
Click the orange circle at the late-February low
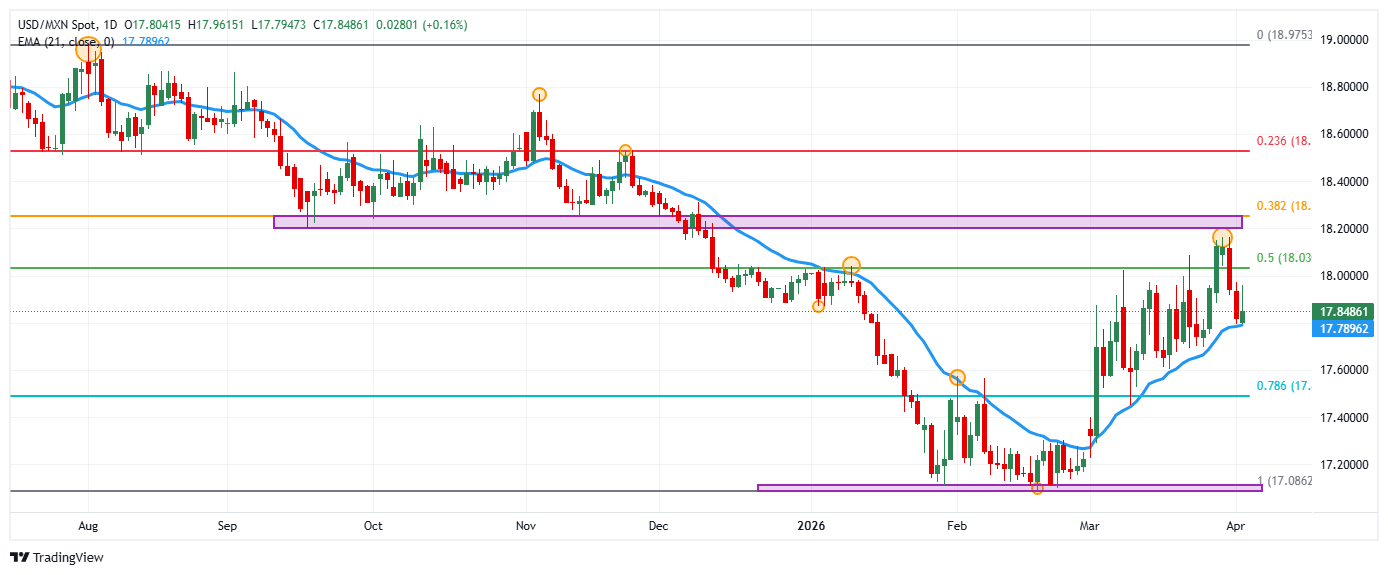coord(1037,488)
